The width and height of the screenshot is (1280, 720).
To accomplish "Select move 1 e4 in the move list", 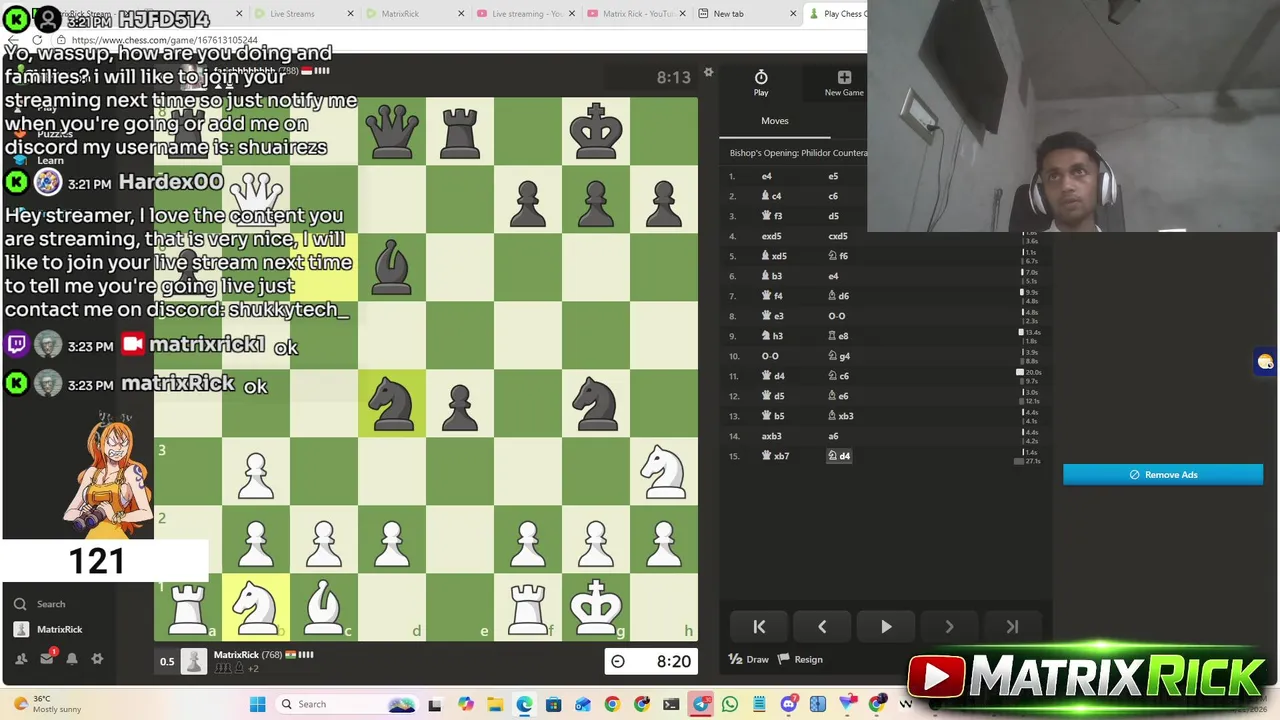I will [767, 176].
